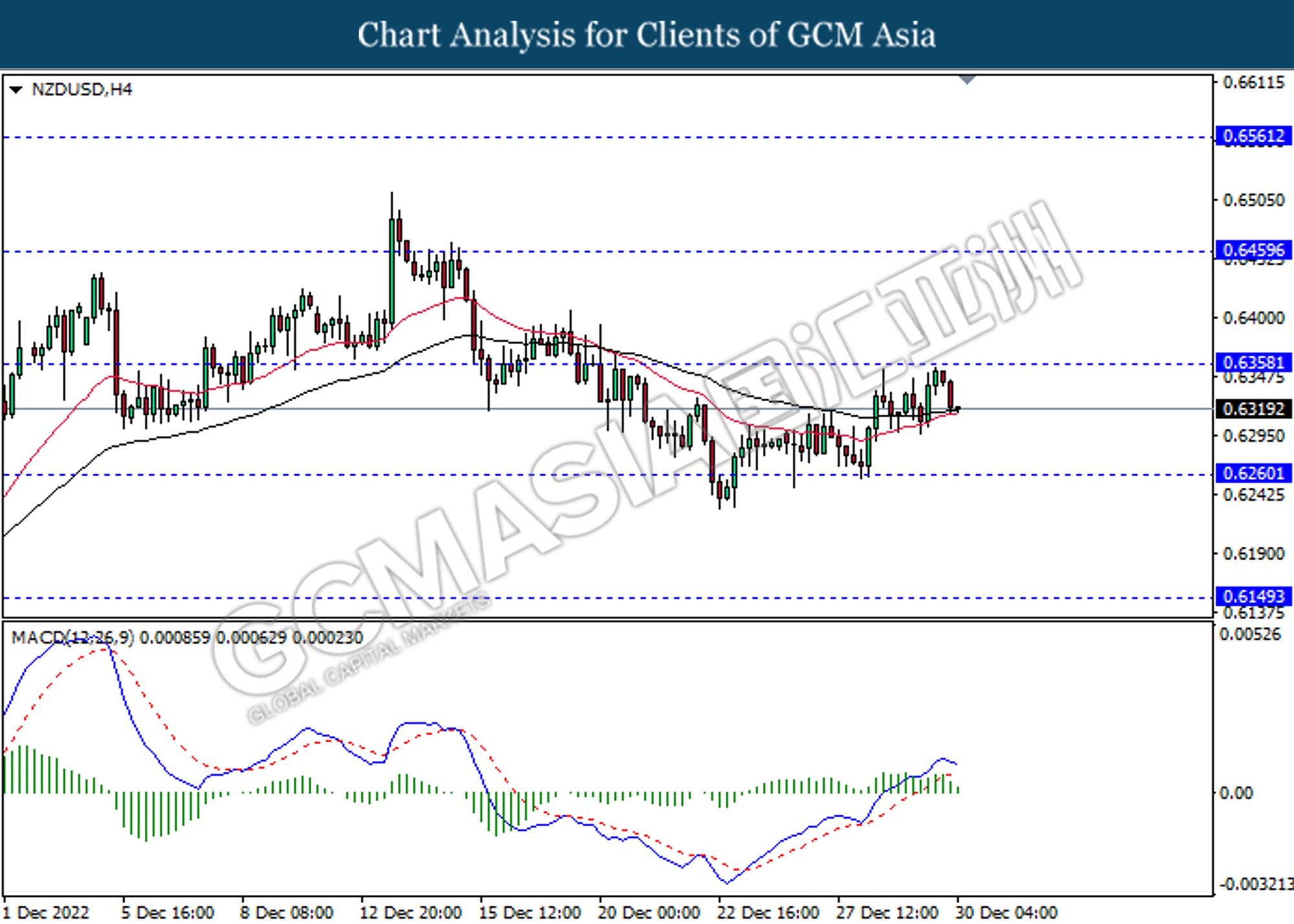Open the NZDUSD,H4 symbol dropdown arrow

coord(16,89)
